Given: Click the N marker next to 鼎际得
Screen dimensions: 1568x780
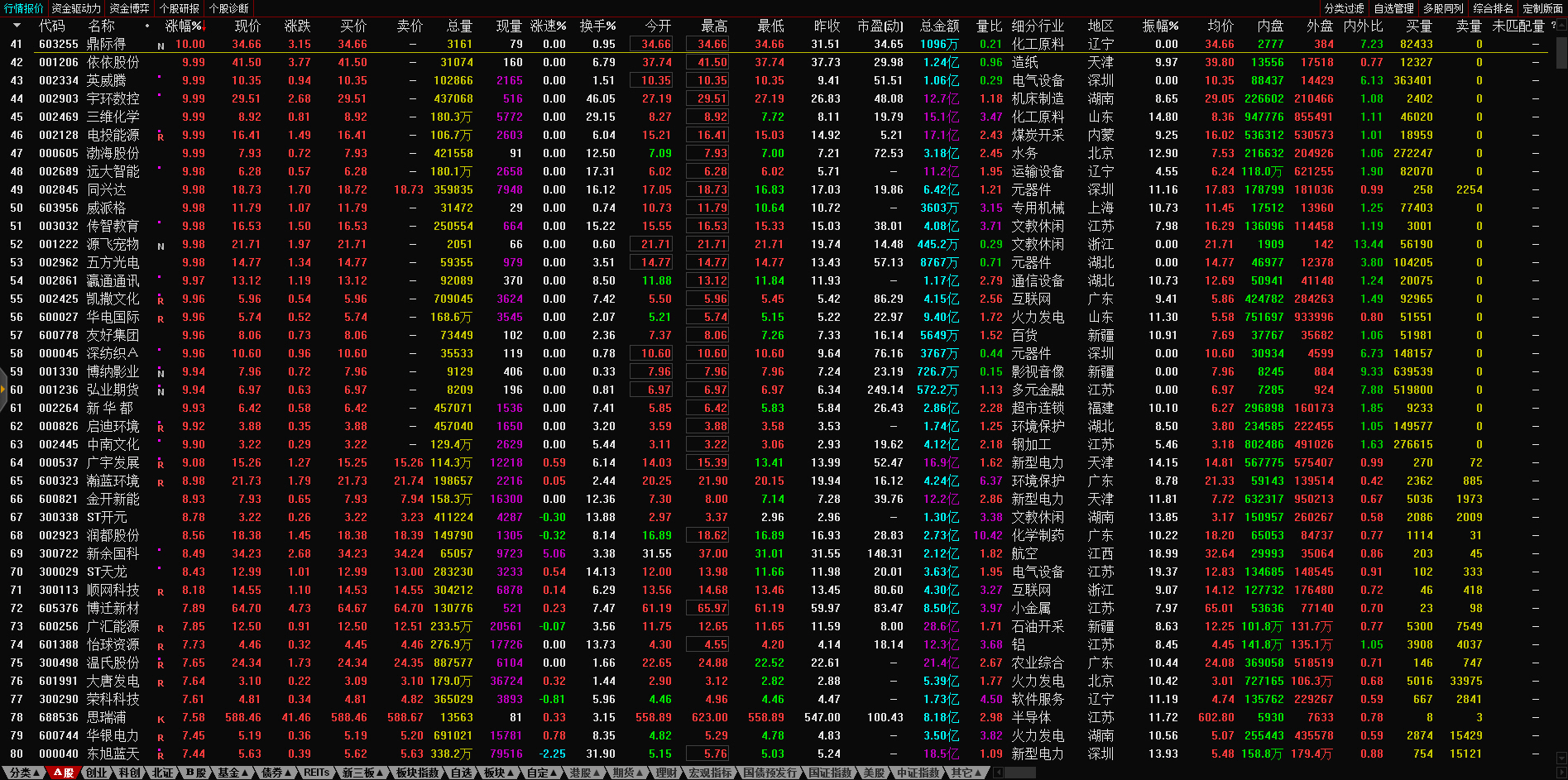Looking at the screenshot, I should [161, 45].
